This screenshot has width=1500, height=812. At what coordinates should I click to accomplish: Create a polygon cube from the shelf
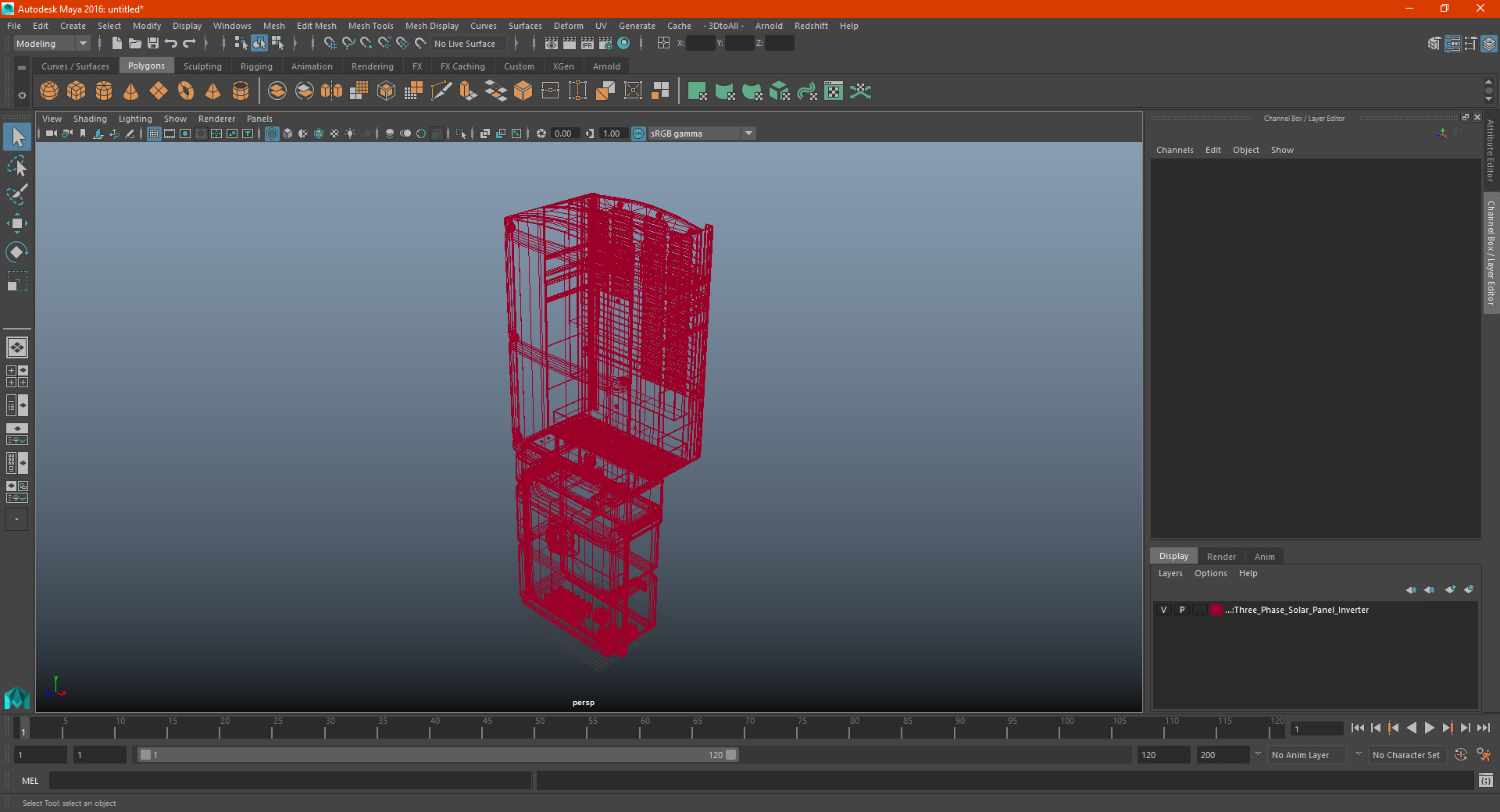tap(77, 91)
